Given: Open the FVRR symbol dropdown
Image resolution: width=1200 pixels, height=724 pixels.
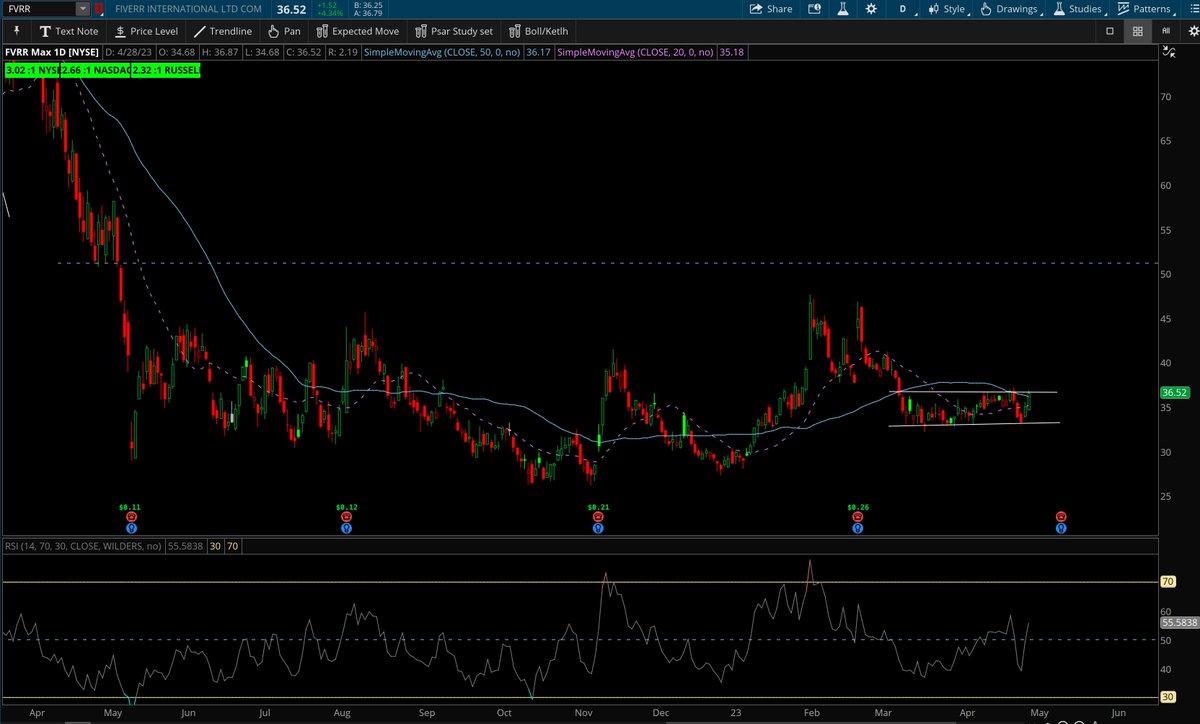Looking at the screenshot, I should [x=84, y=9].
